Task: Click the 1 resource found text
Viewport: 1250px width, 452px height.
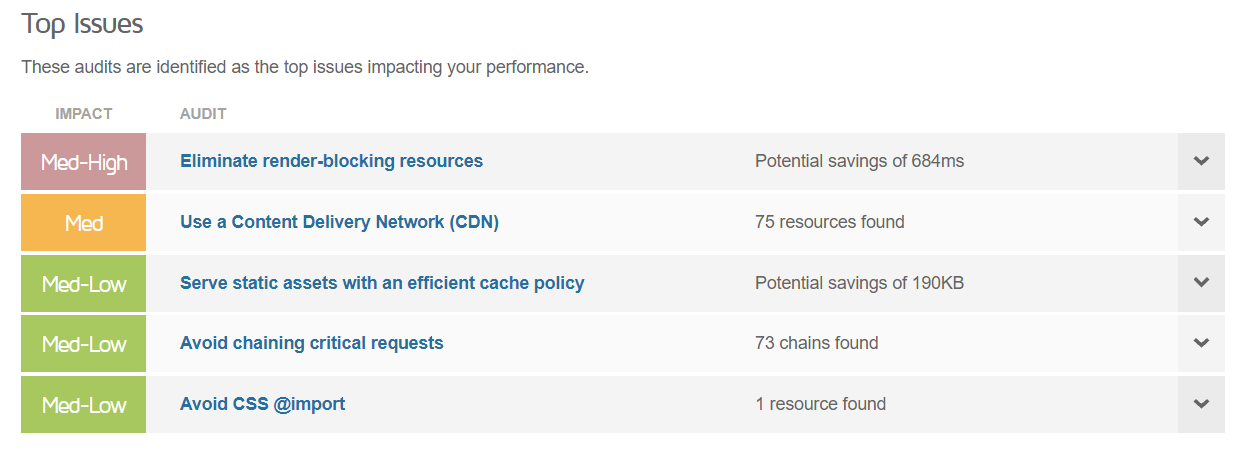Action: (x=820, y=404)
